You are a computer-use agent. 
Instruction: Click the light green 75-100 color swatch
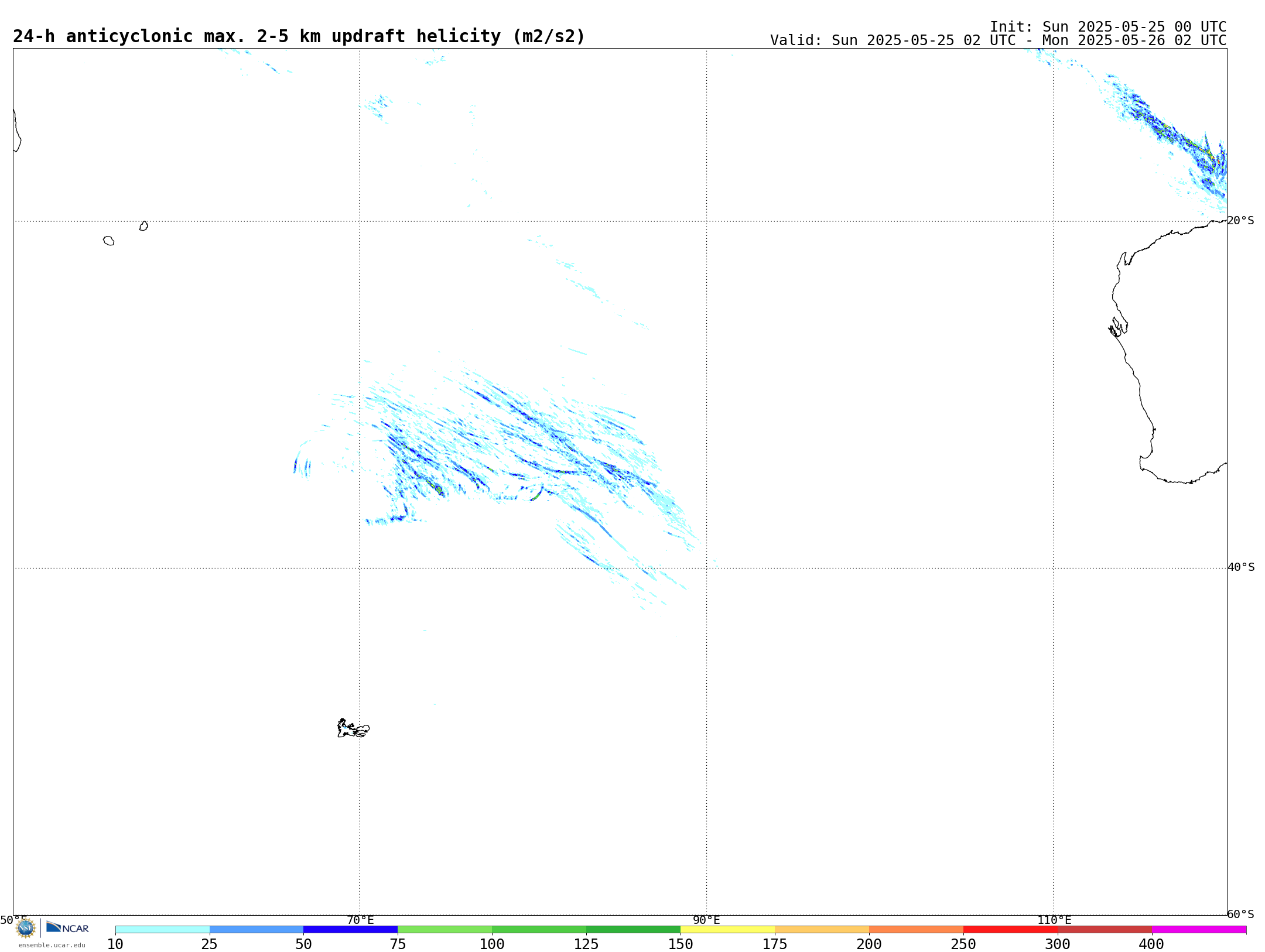pyautogui.click(x=445, y=930)
